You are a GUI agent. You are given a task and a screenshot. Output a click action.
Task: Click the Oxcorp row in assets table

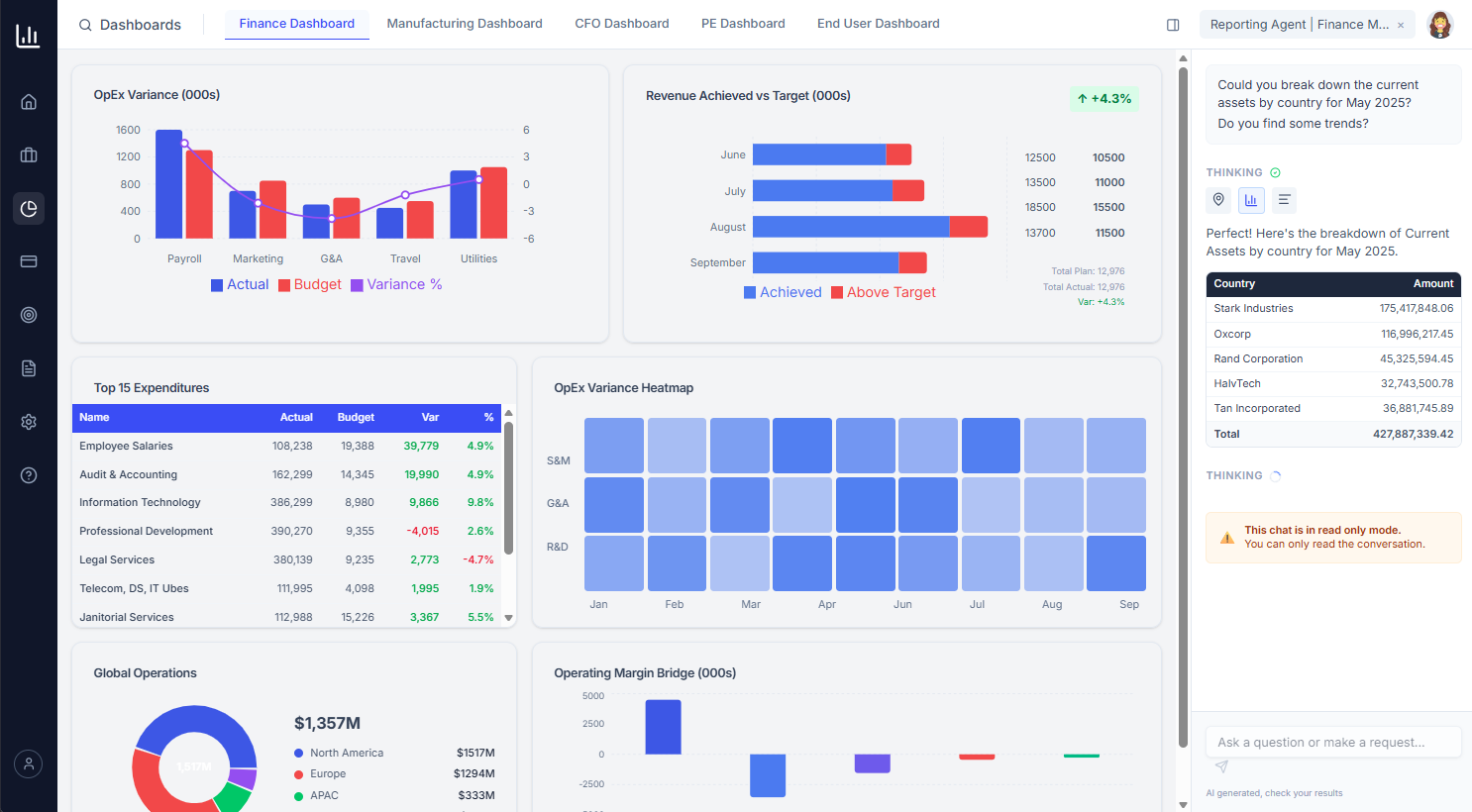pos(1333,335)
